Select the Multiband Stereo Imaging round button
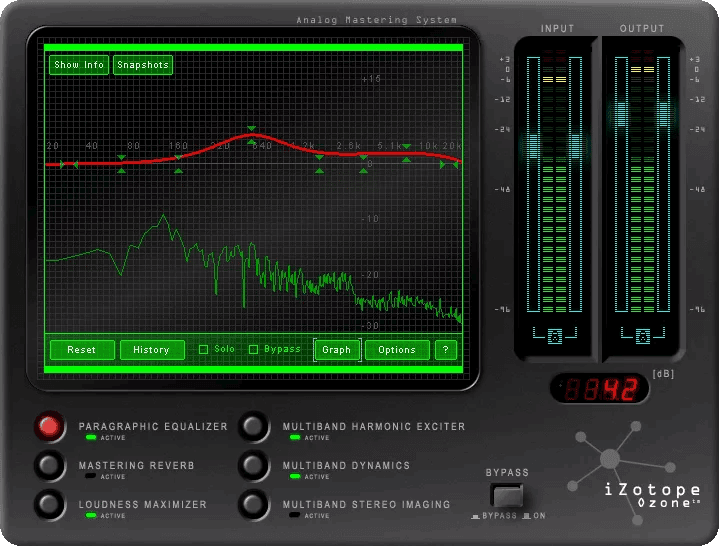719x546 pixels. tap(253, 504)
